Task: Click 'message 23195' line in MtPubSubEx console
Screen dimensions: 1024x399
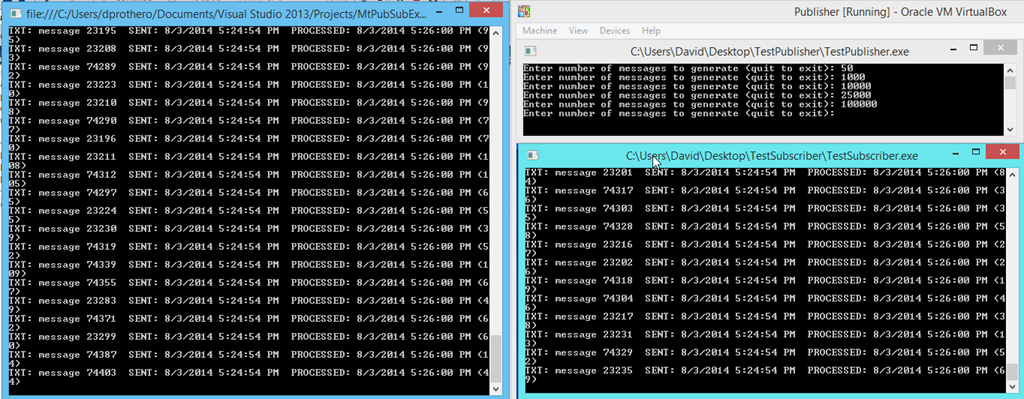Action: [x=248, y=31]
